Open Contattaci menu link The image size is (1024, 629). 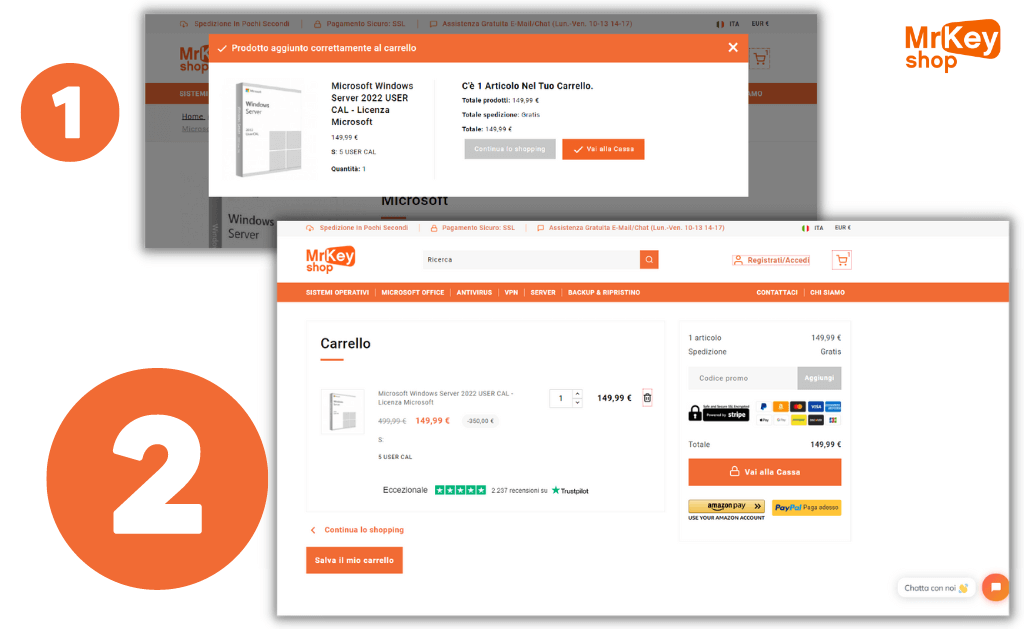[x=776, y=293]
